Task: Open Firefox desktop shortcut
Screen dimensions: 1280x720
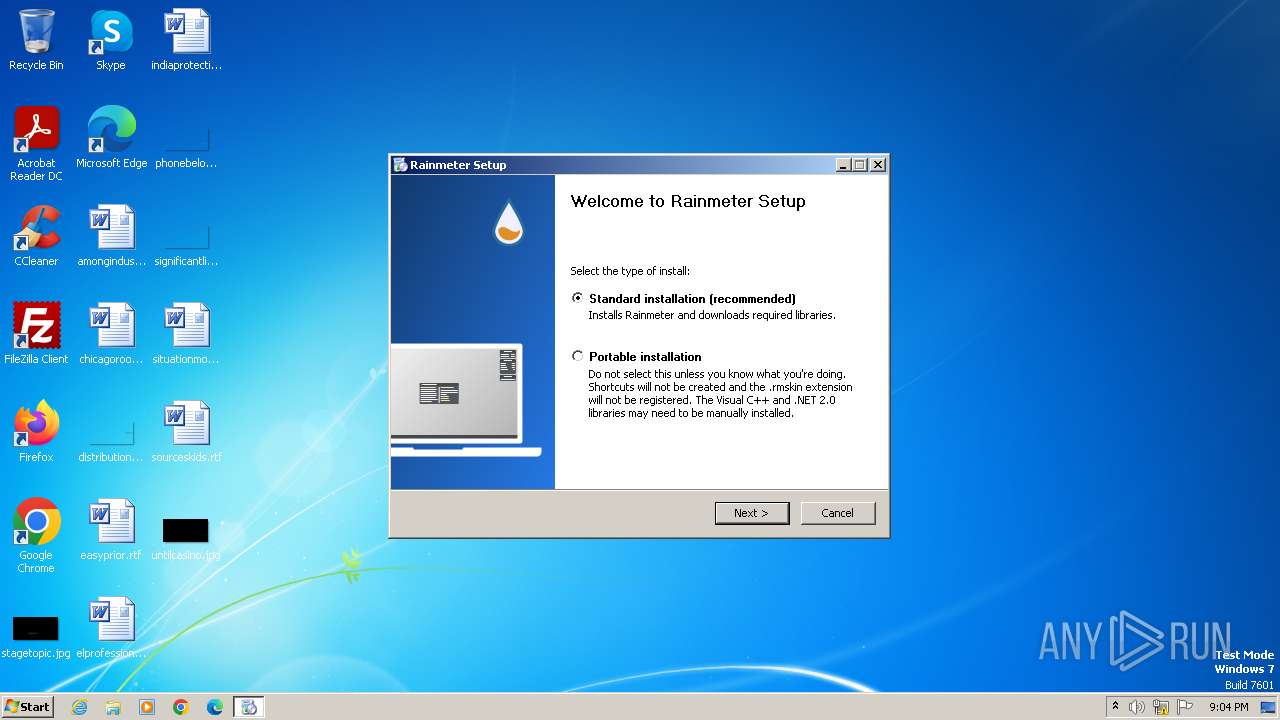Action: pyautogui.click(x=36, y=432)
